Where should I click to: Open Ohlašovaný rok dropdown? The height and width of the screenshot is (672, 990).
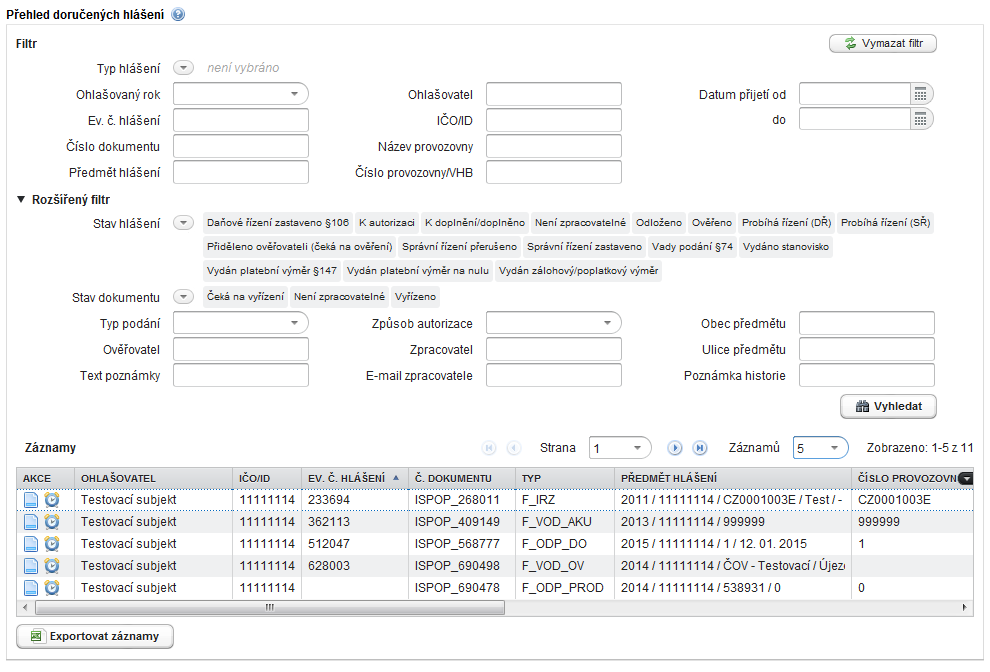tap(241, 94)
